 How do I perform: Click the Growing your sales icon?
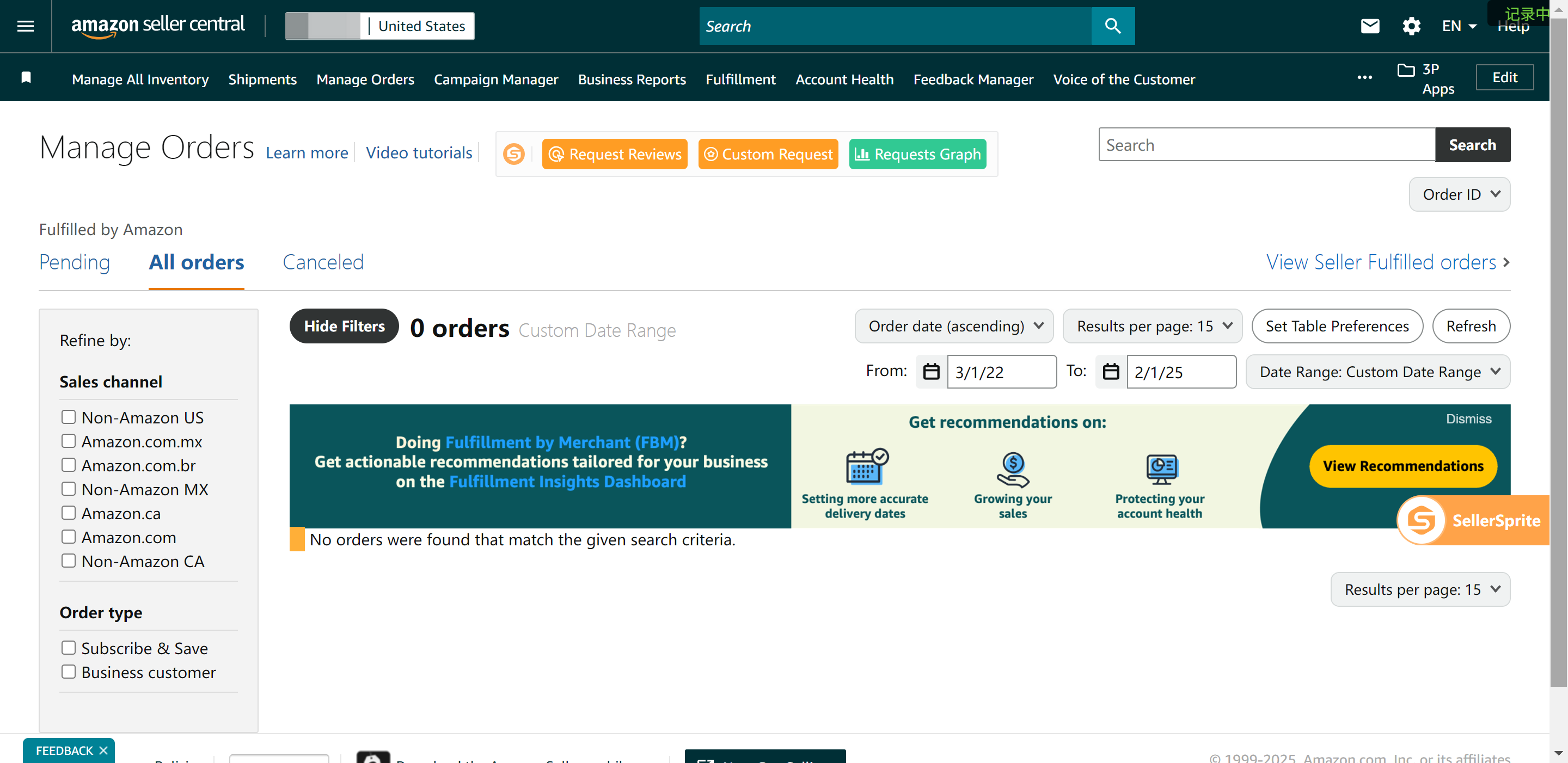(x=1012, y=469)
